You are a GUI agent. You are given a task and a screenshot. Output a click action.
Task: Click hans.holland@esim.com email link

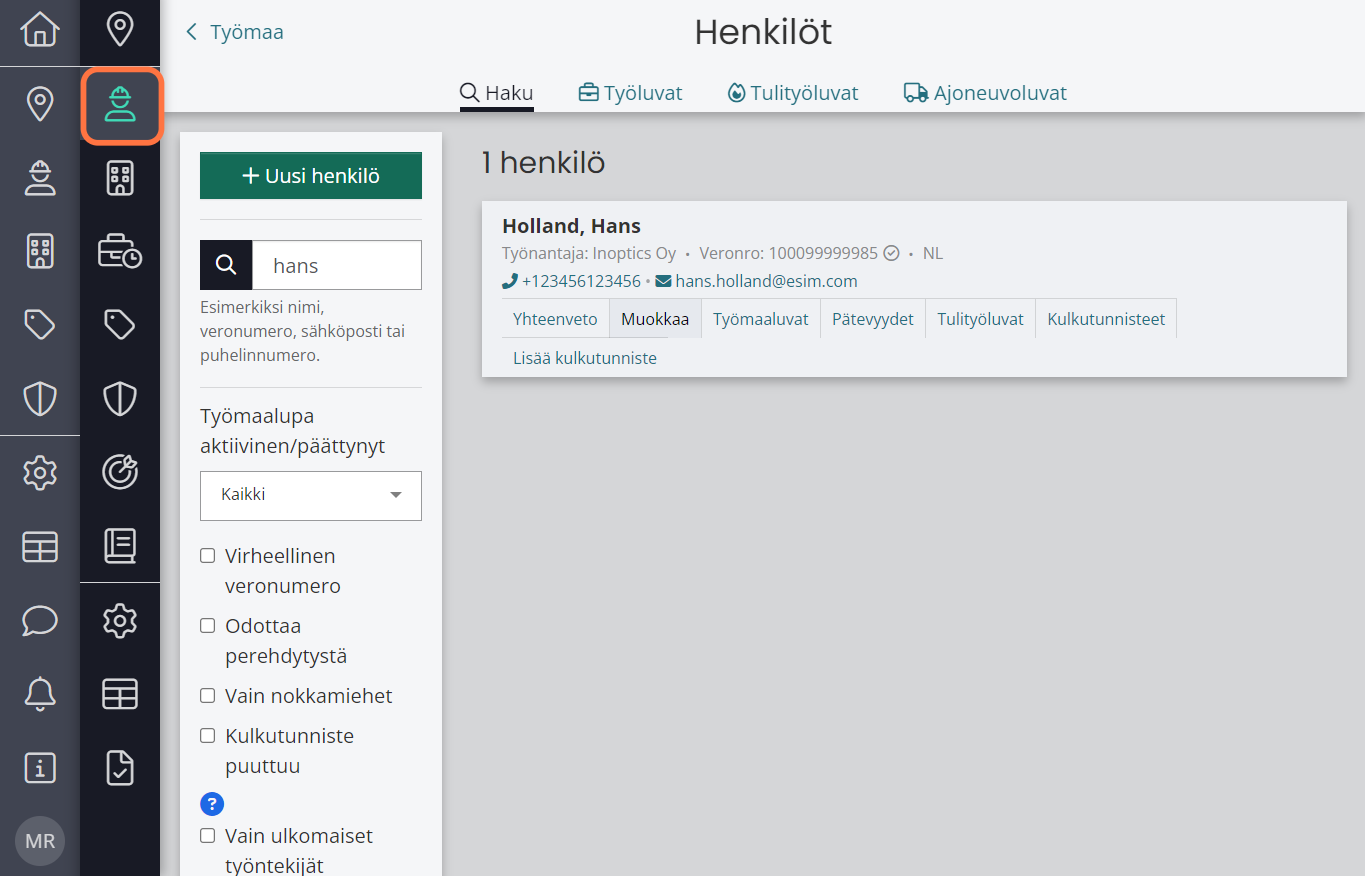tap(766, 281)
